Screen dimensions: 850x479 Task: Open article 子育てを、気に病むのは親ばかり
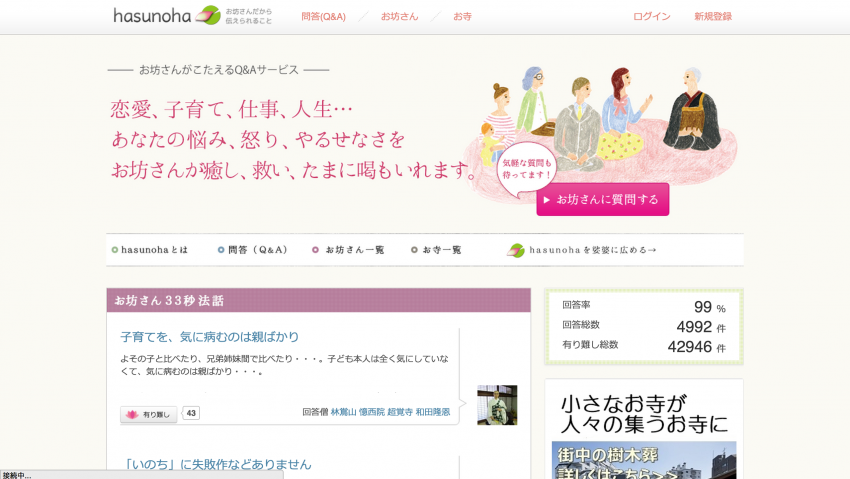click(x=210, y=337)
